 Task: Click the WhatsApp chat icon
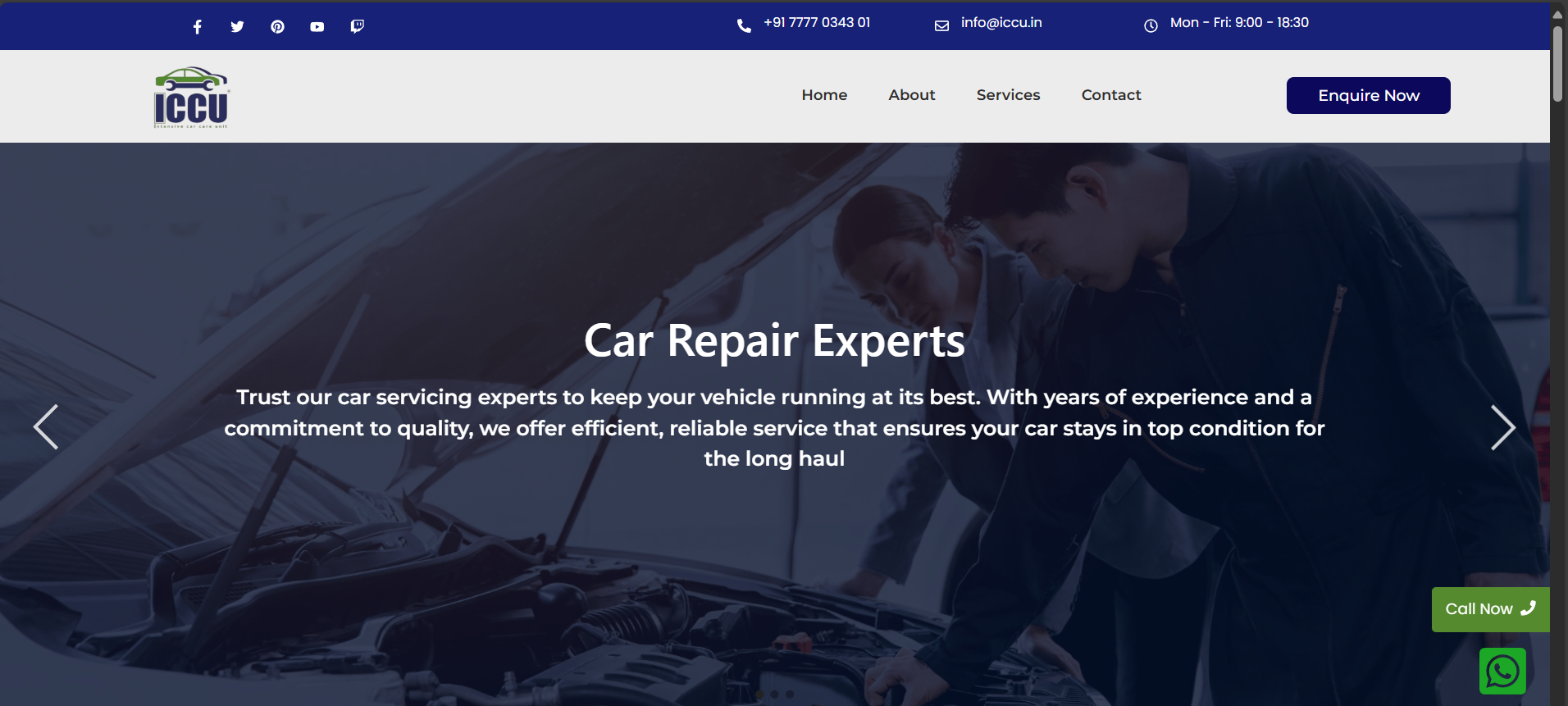(x=1502, y=672)
